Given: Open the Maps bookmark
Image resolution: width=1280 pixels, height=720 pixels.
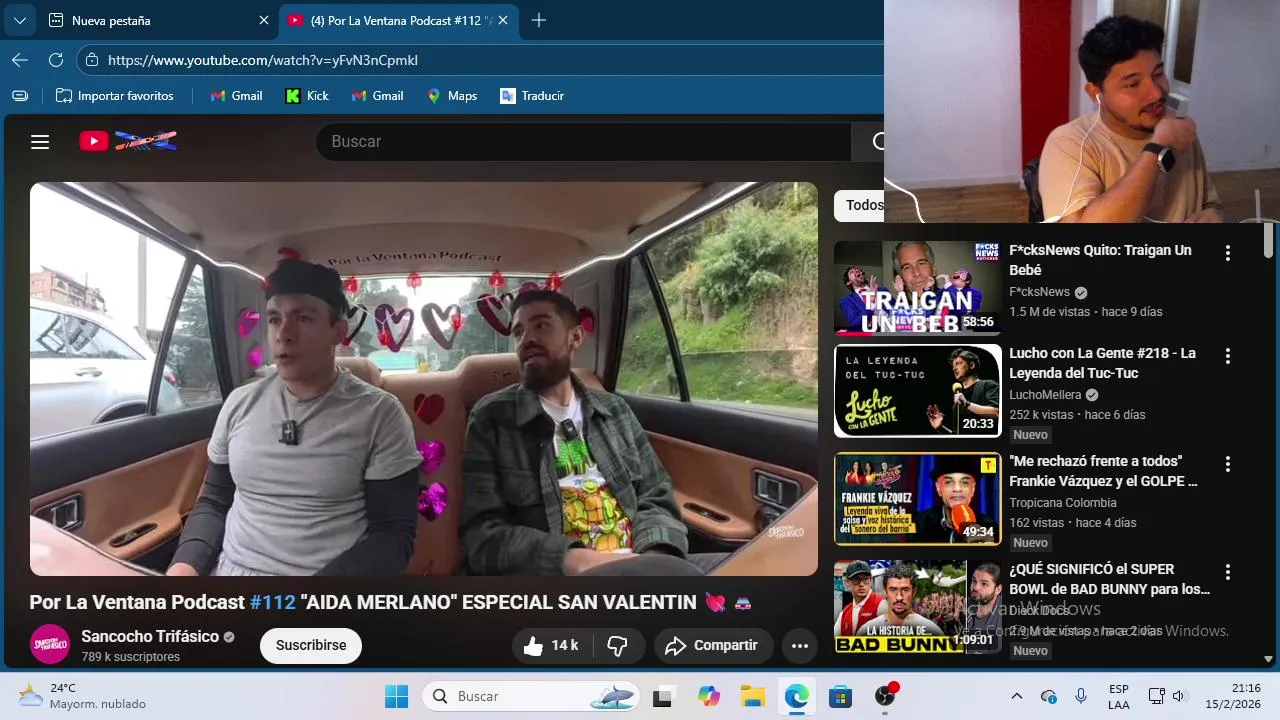Looking at the screenshot, I should click(452, 96).
